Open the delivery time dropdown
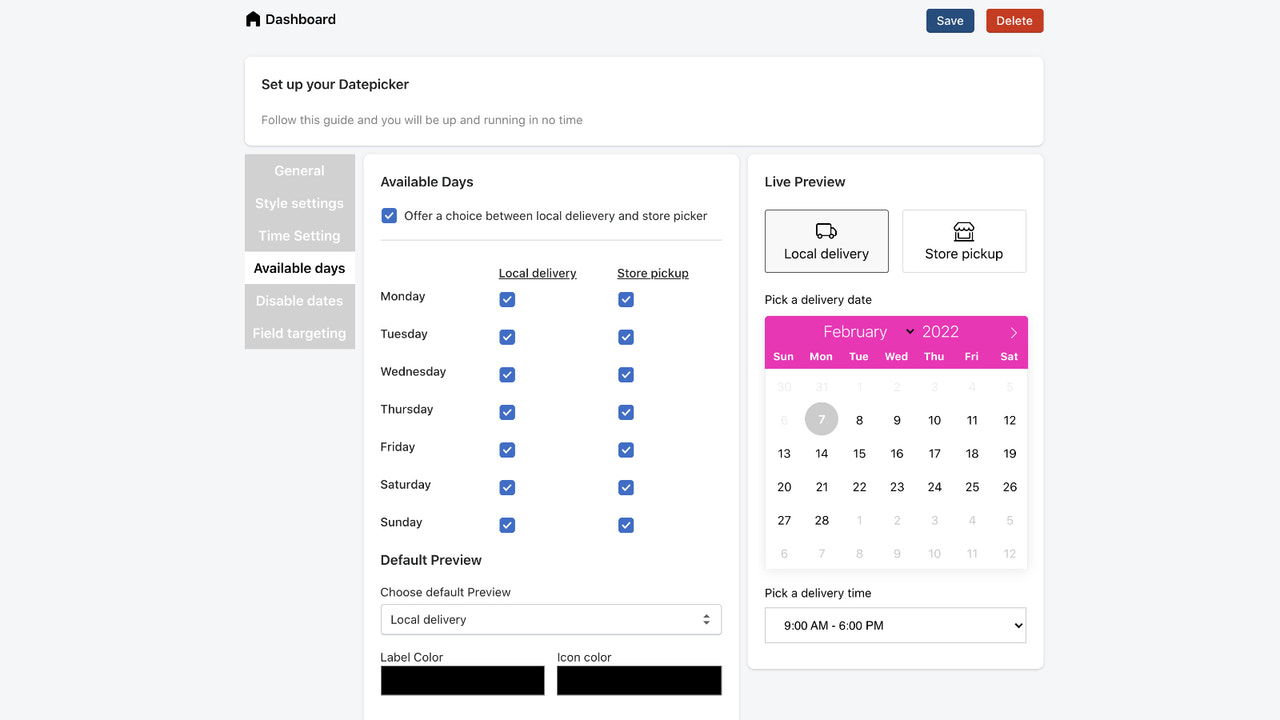 (895, 625)
